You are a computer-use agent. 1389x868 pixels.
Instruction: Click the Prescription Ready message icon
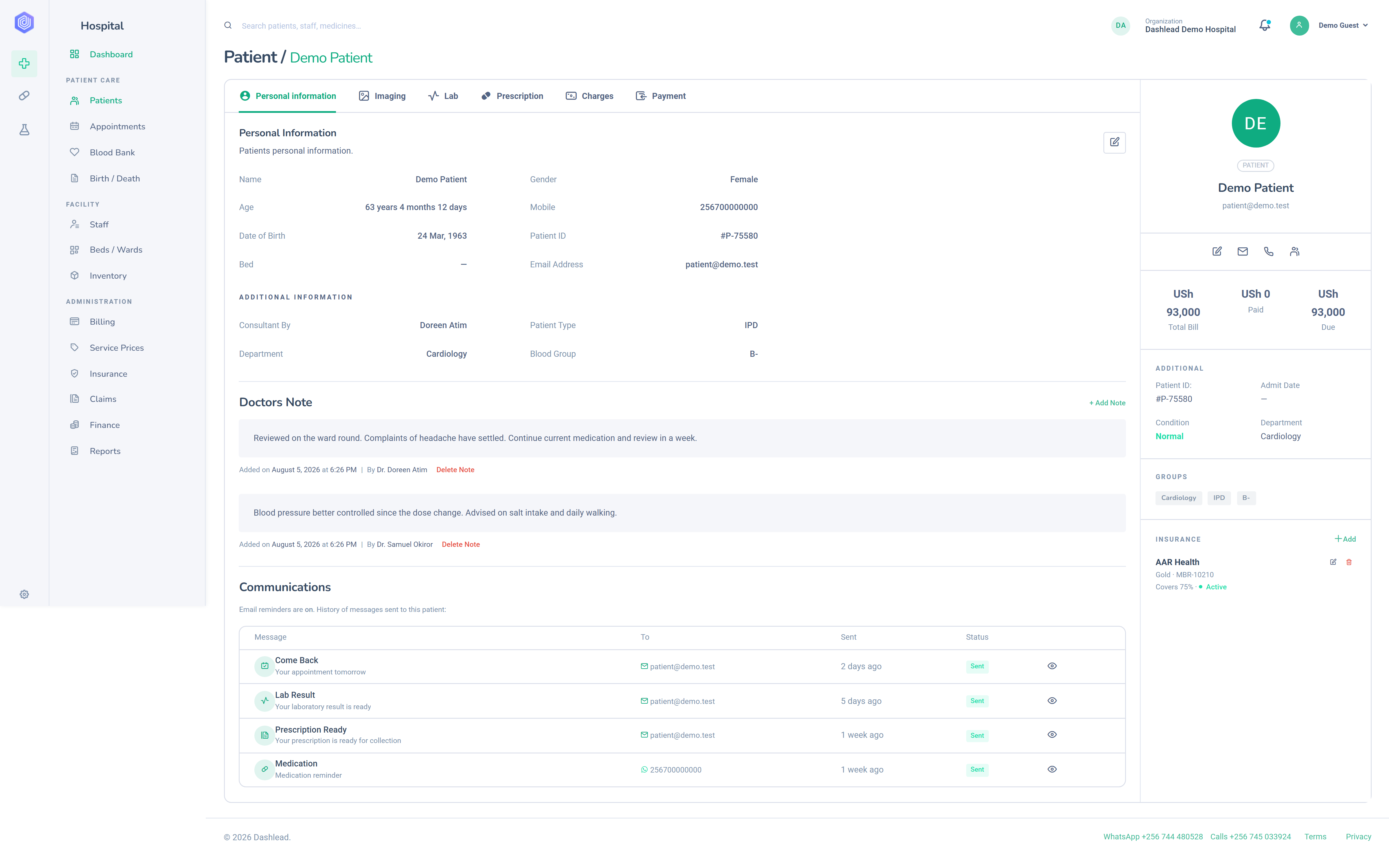264,735
